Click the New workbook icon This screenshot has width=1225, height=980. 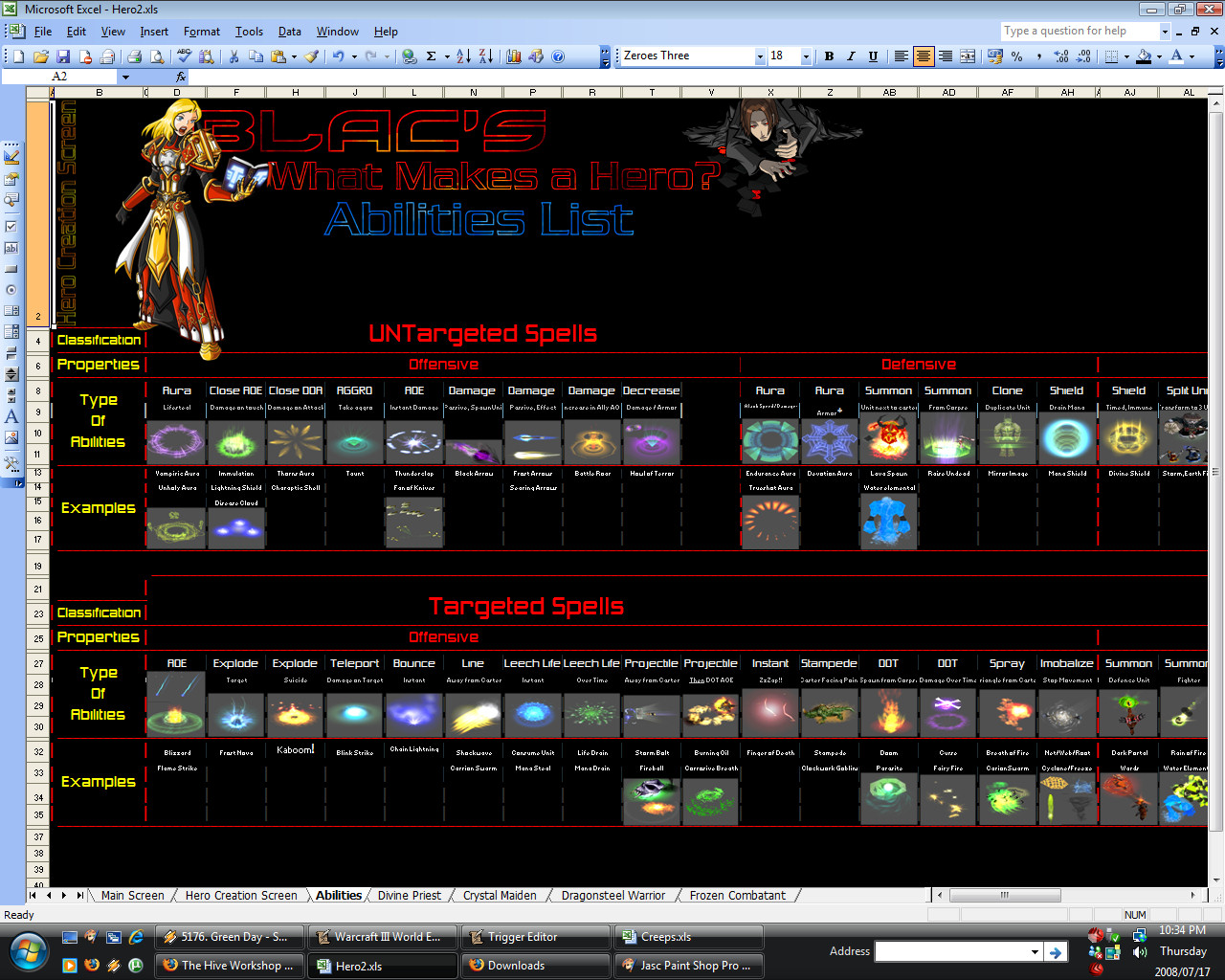click(x=19, y=56)
